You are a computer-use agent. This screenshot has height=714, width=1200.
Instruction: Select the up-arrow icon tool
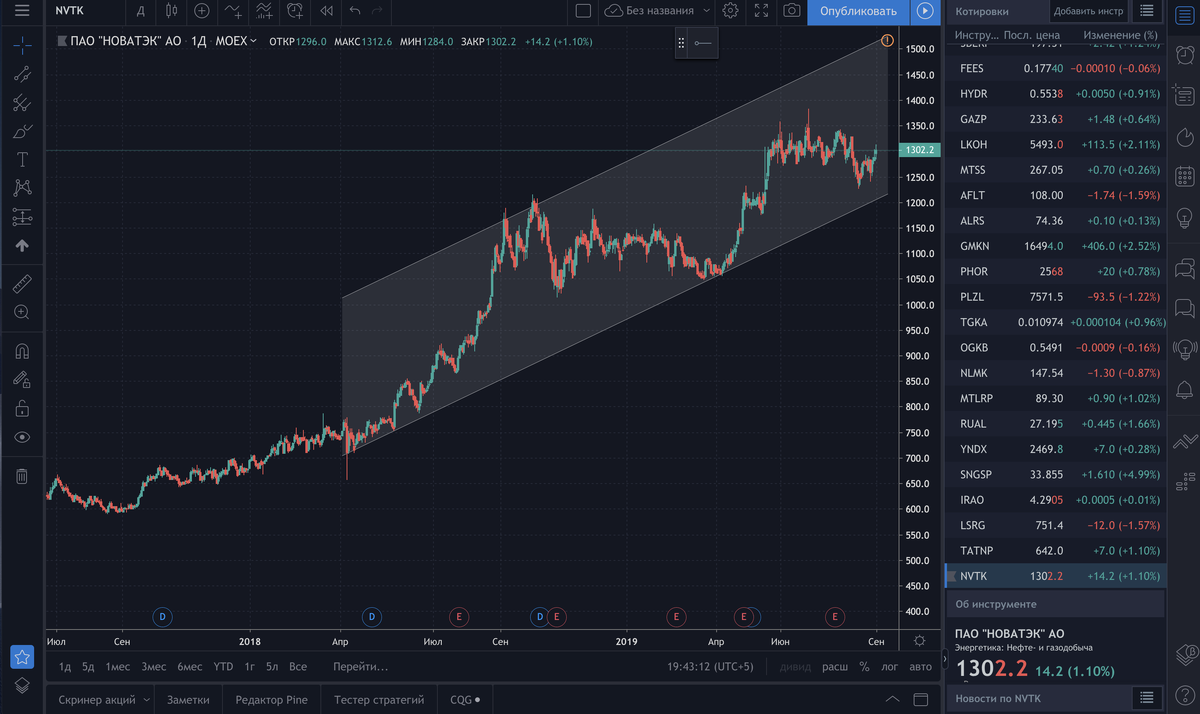coord(22,245)
